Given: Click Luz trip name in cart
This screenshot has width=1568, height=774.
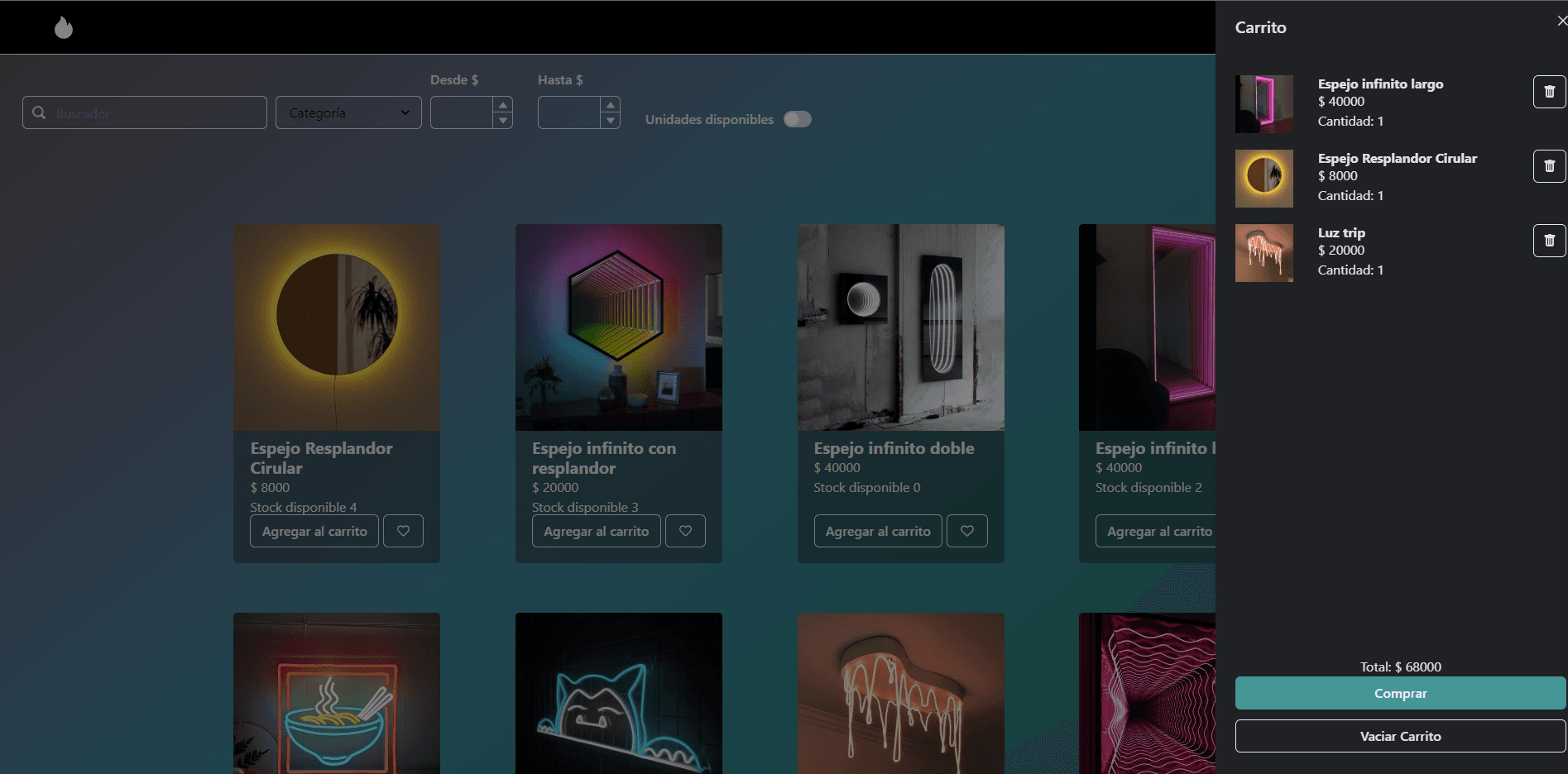Looking at the screenshot, I should click(1341, 232).
